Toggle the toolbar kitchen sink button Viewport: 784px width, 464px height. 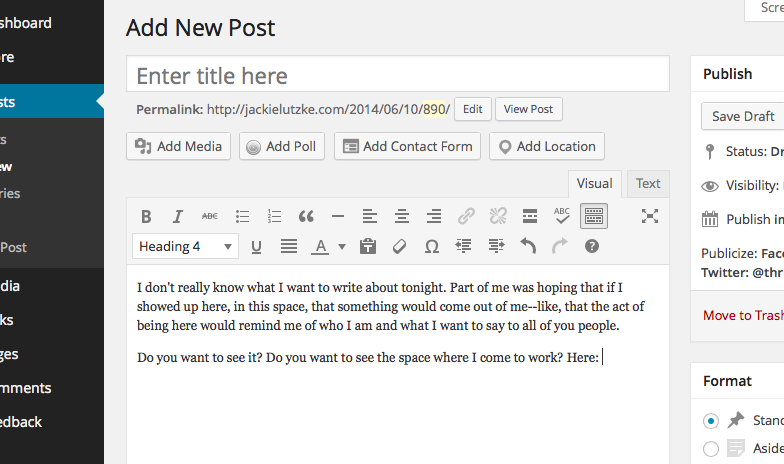tap(594, 216)
